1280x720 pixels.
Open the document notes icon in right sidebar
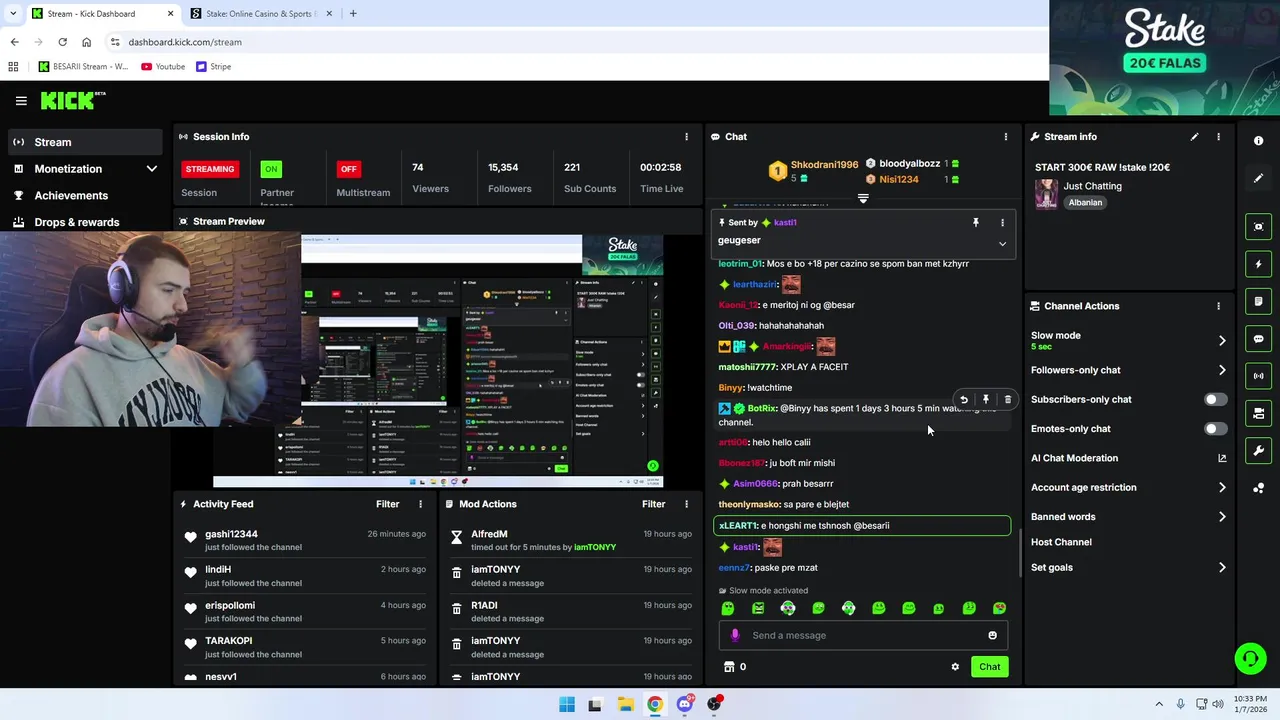click(x=1259, y=301)
